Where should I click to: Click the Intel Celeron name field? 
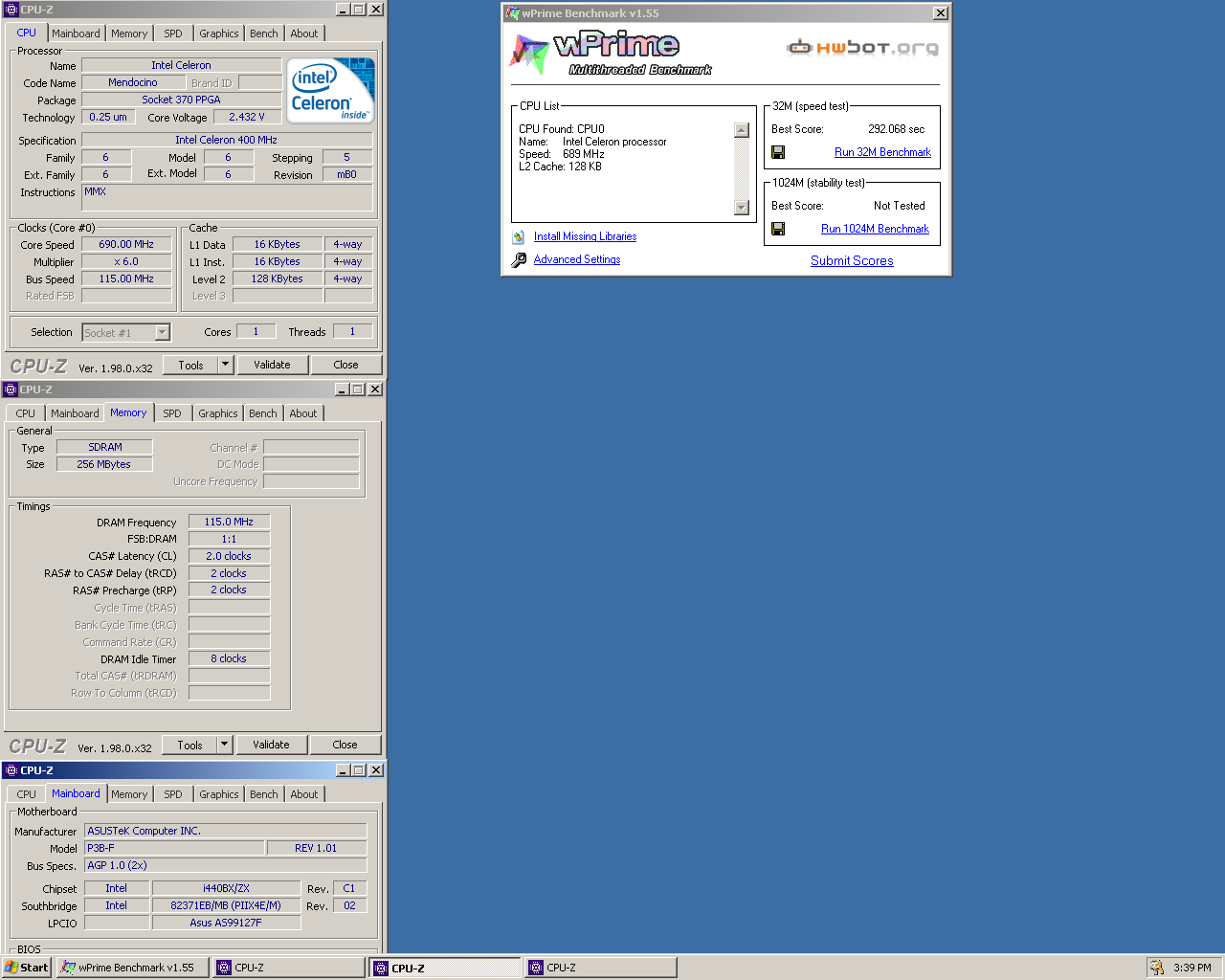(x=181, y=65)
